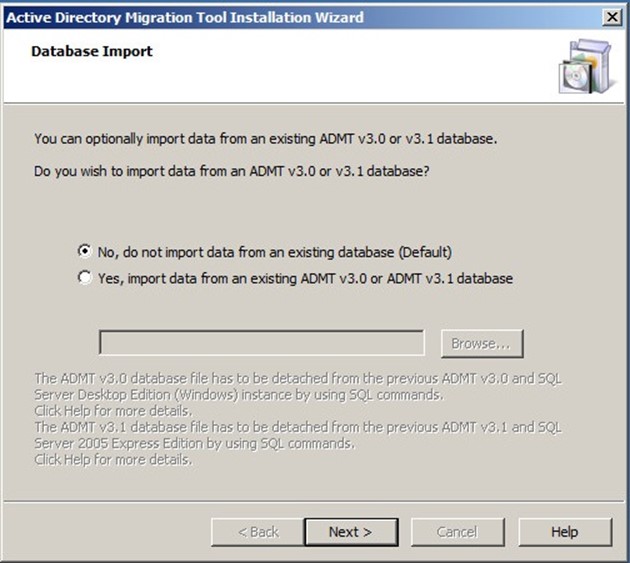The height and width of the screenshot is (563, 630).
Task: Close the Installation Wizard window
Action: (x=612, y=17)
